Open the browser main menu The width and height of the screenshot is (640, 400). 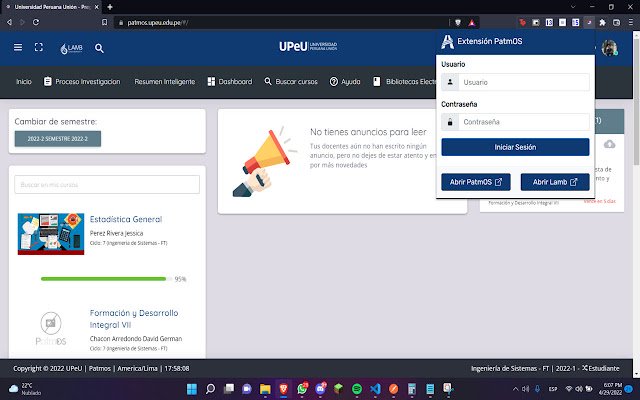(x=631, y=22)
